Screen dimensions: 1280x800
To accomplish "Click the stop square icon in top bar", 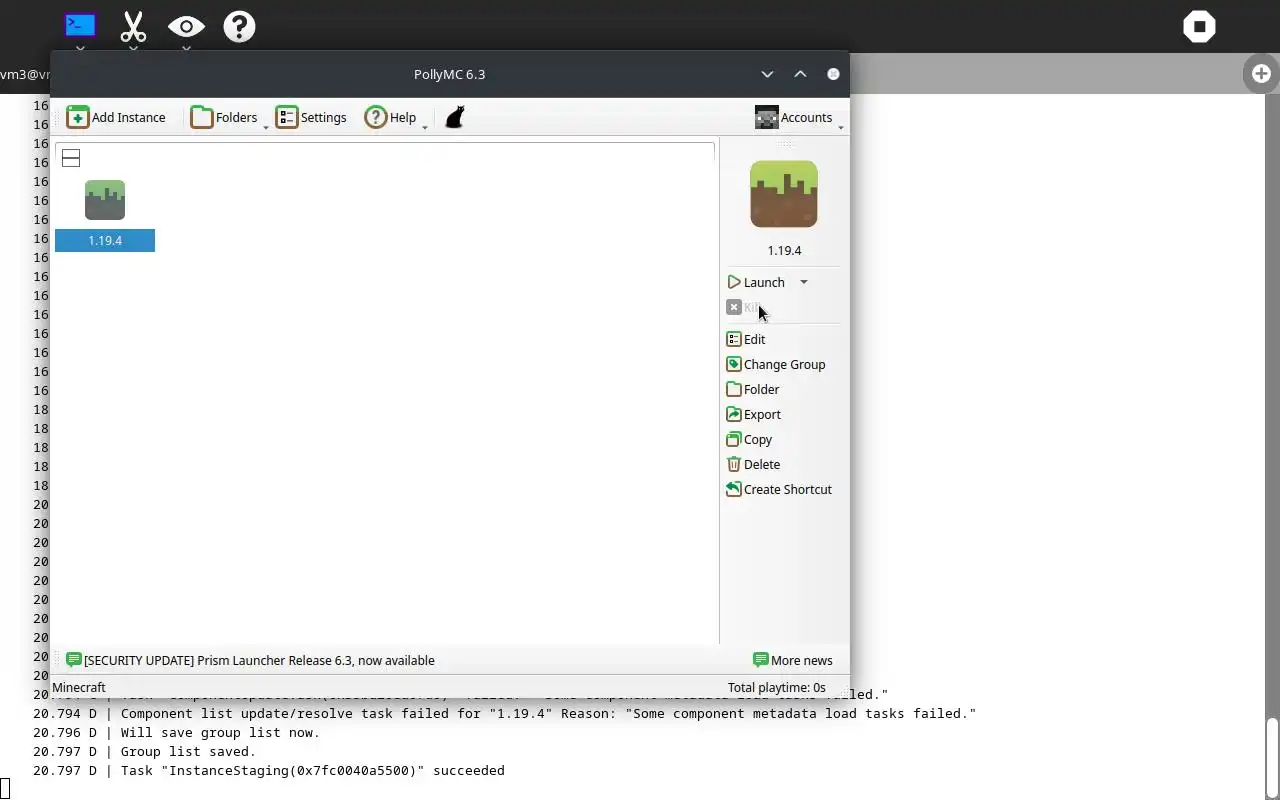I will point(1199,26).
